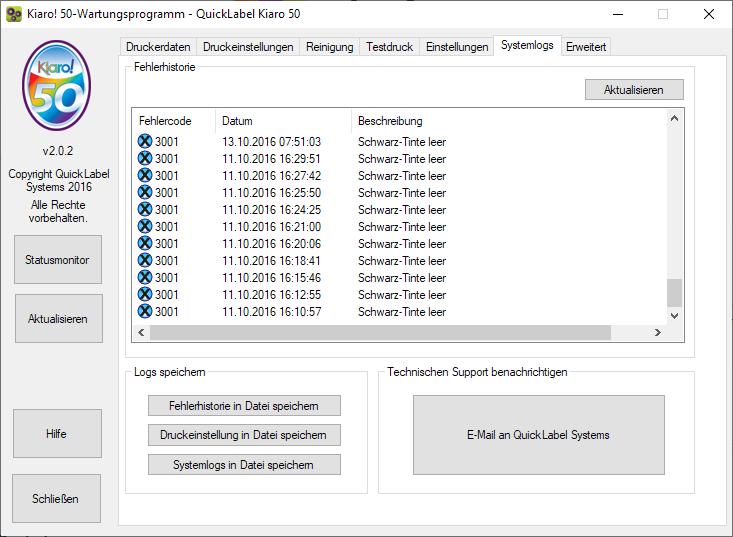Click E-Mail an QuickLabel Systems
Viewport: 733px width, 537px height.
point(539,435)
